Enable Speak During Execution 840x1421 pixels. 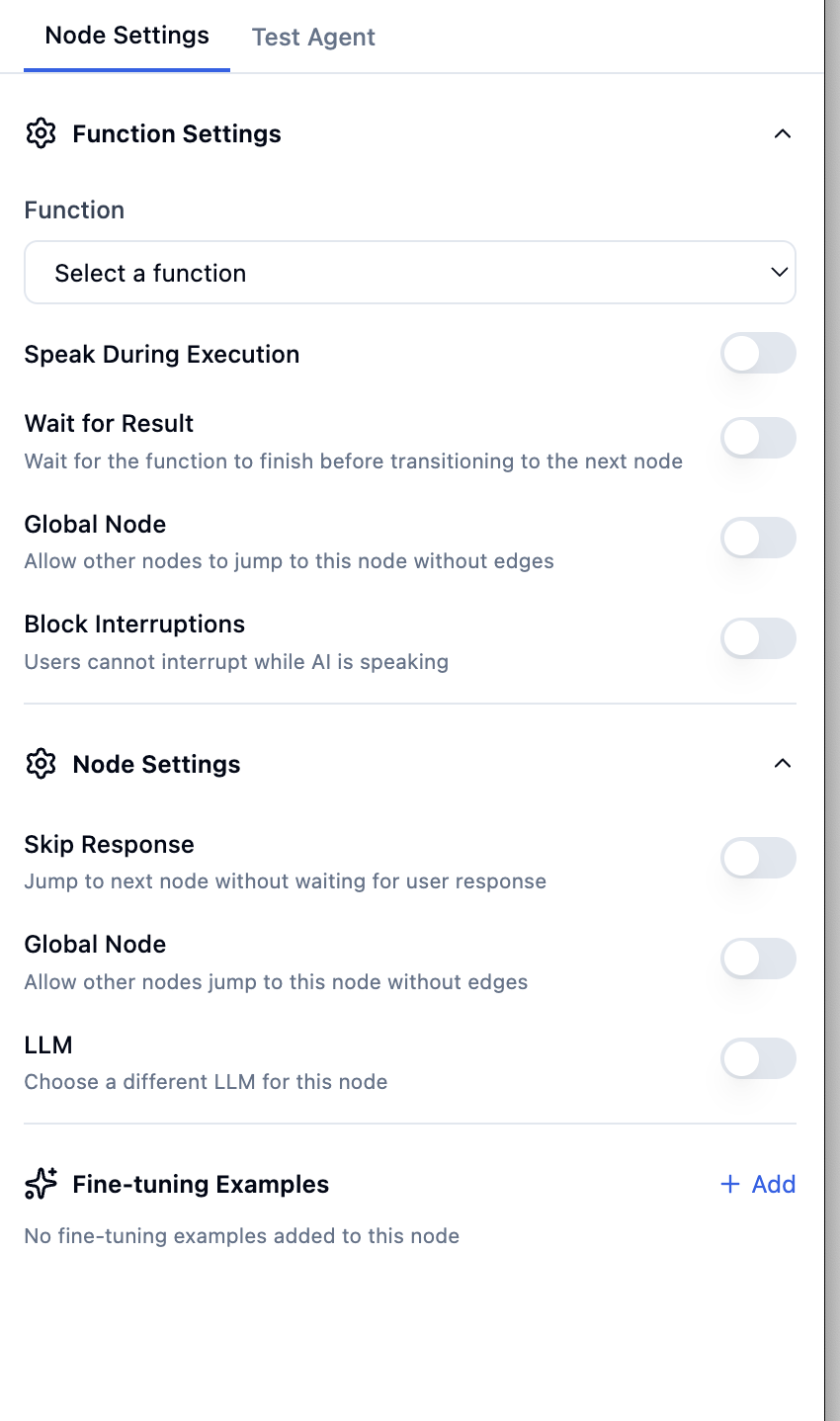click(758, 353)
